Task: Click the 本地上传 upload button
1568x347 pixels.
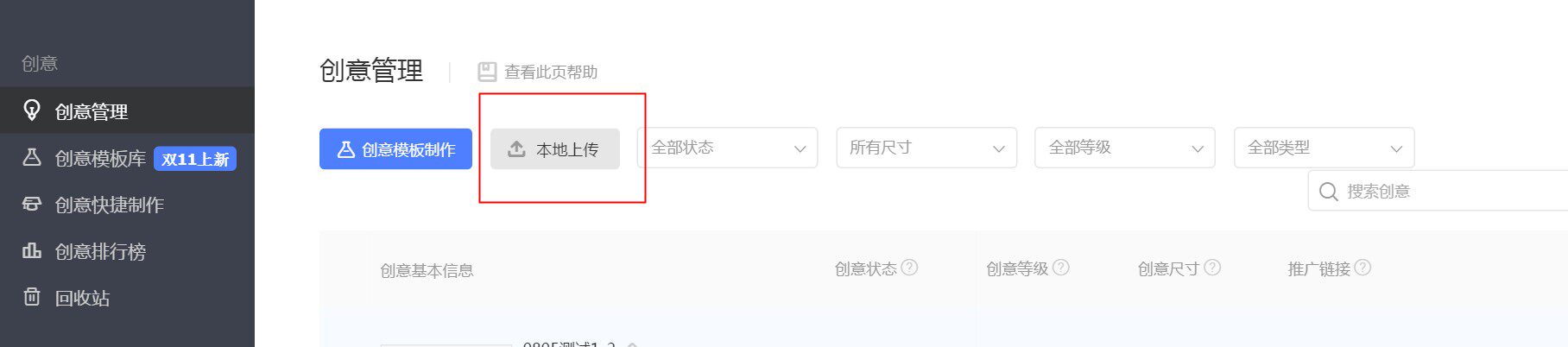Action: click(x=555, y=149)
